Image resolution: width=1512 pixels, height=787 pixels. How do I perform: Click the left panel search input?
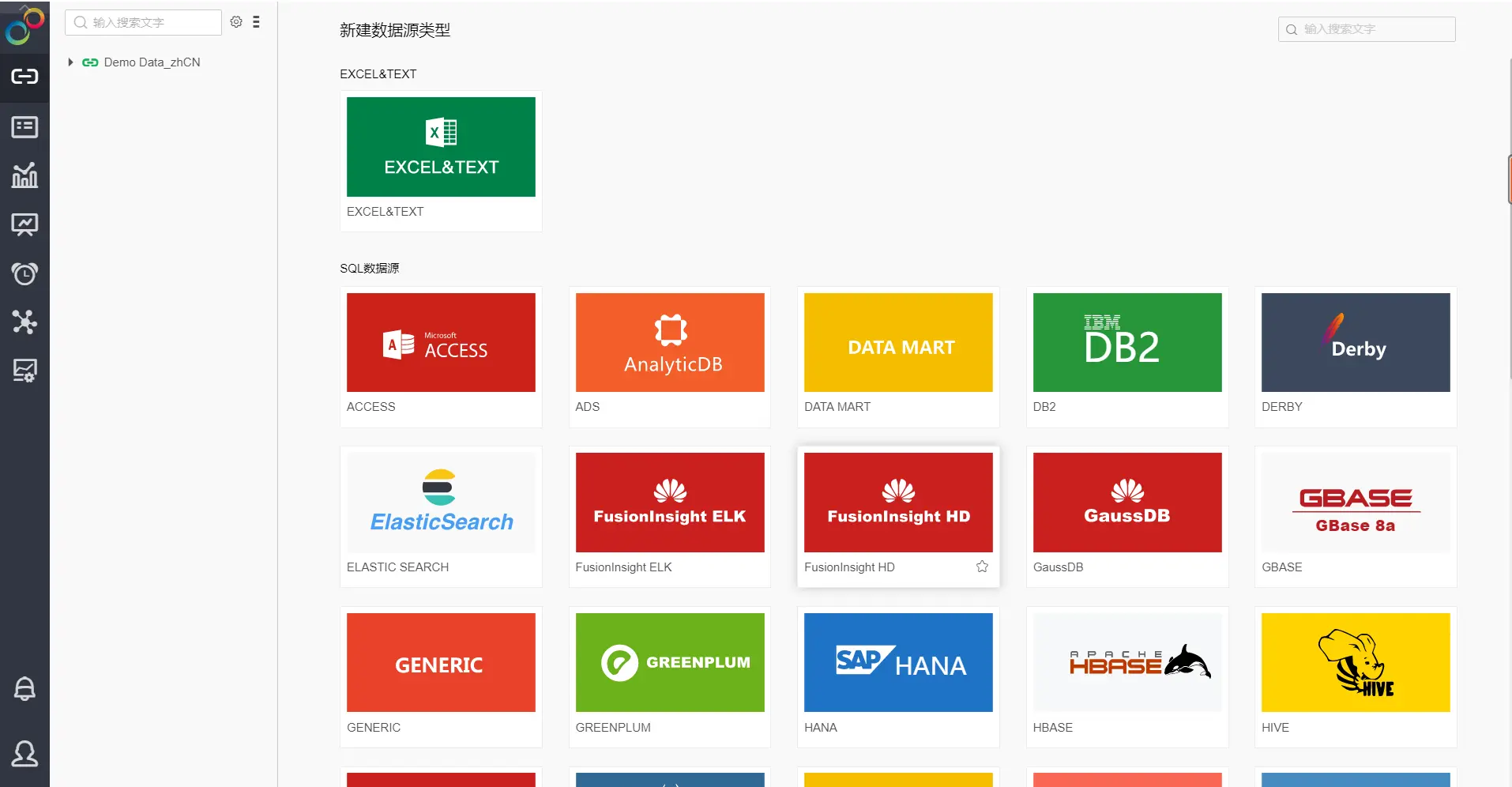coord(143,22)
